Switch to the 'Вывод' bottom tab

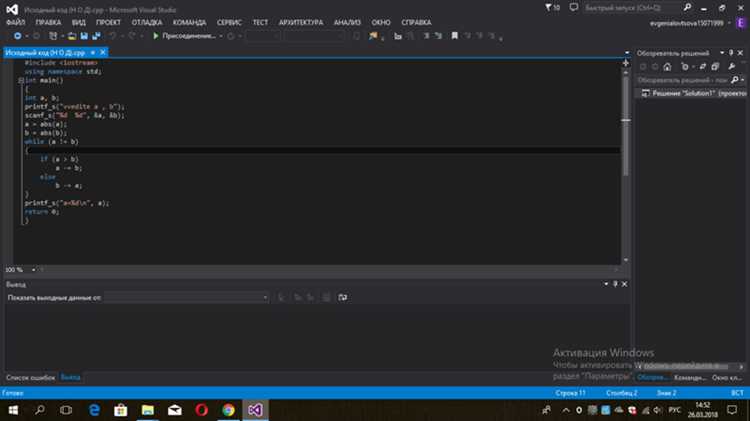(70, 377)
